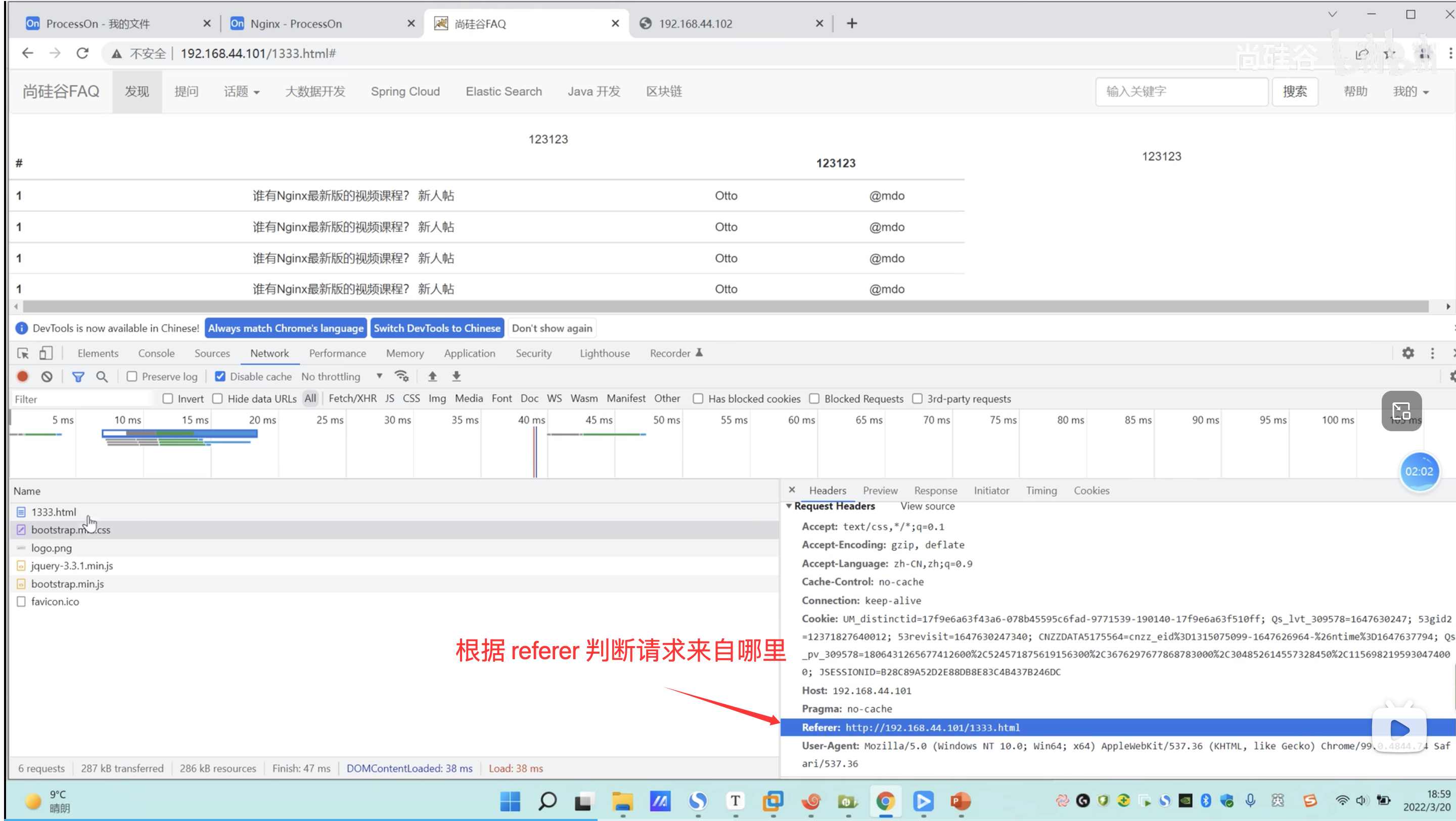The height and width of the screenshot is (821, 1456).
Task: Uncheck the Disable cache checkbox
Action: coord(220,376)
